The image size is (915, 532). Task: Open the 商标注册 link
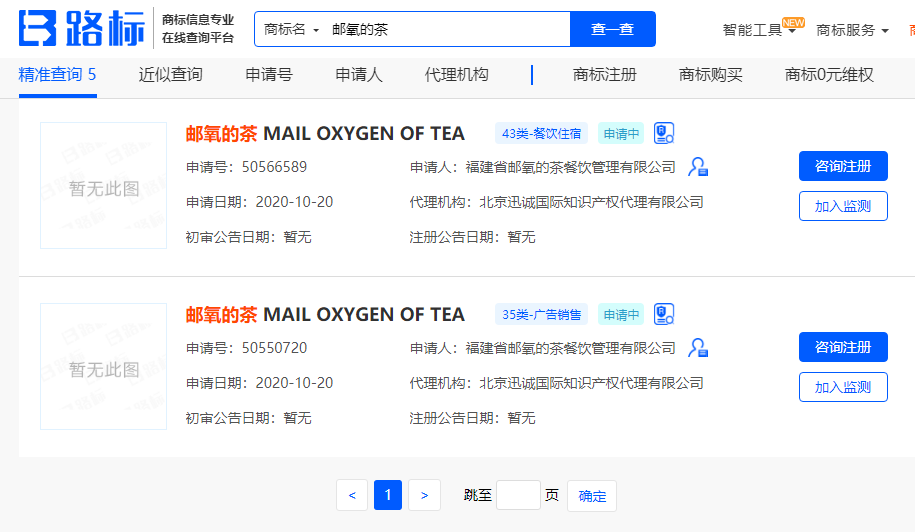pyautogui.click(x=605, y=75)
